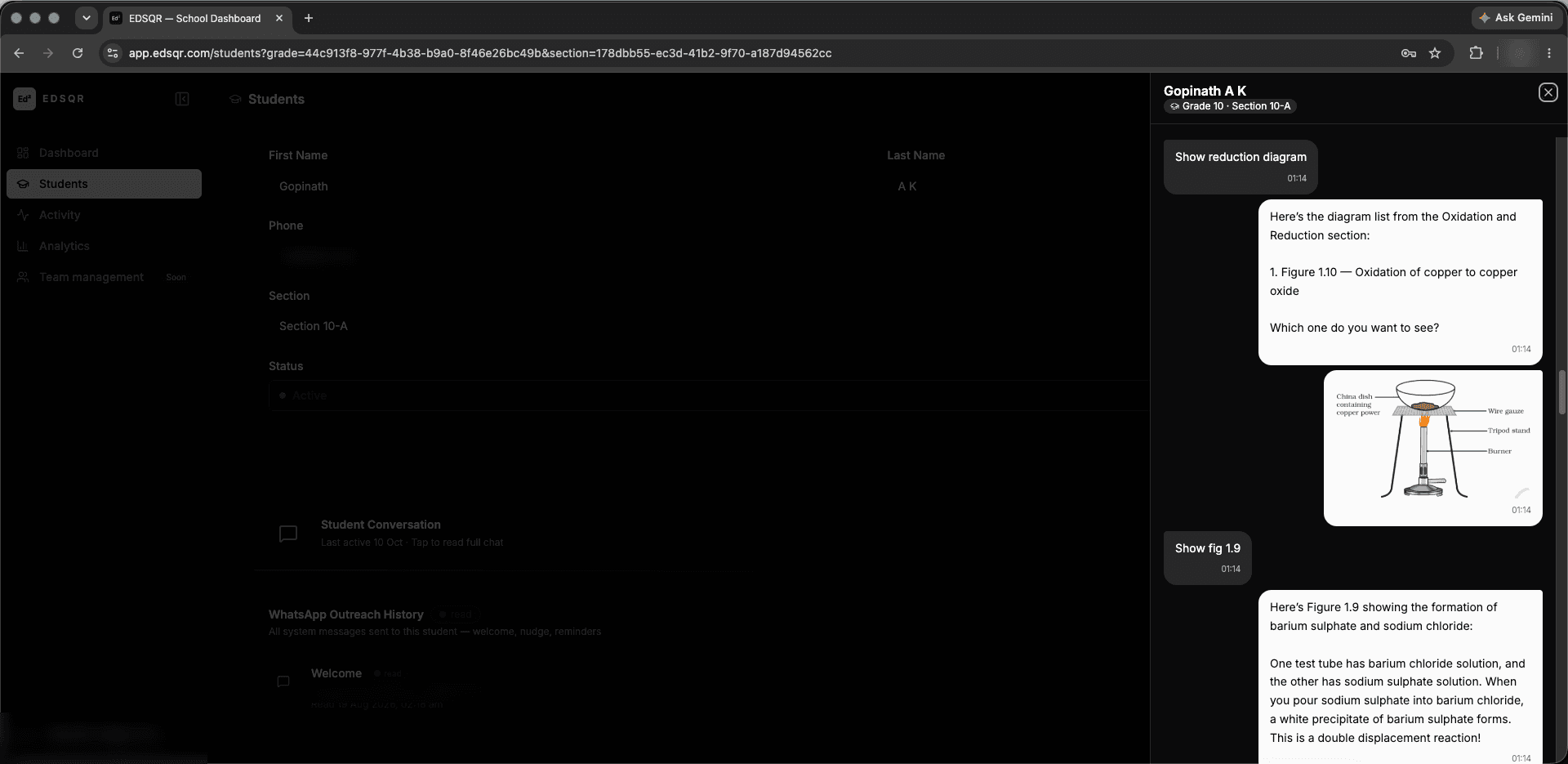The height and width of the screenshot is (764, 1568).
Task: Open a new browser tab
Action: click(308, 18)
